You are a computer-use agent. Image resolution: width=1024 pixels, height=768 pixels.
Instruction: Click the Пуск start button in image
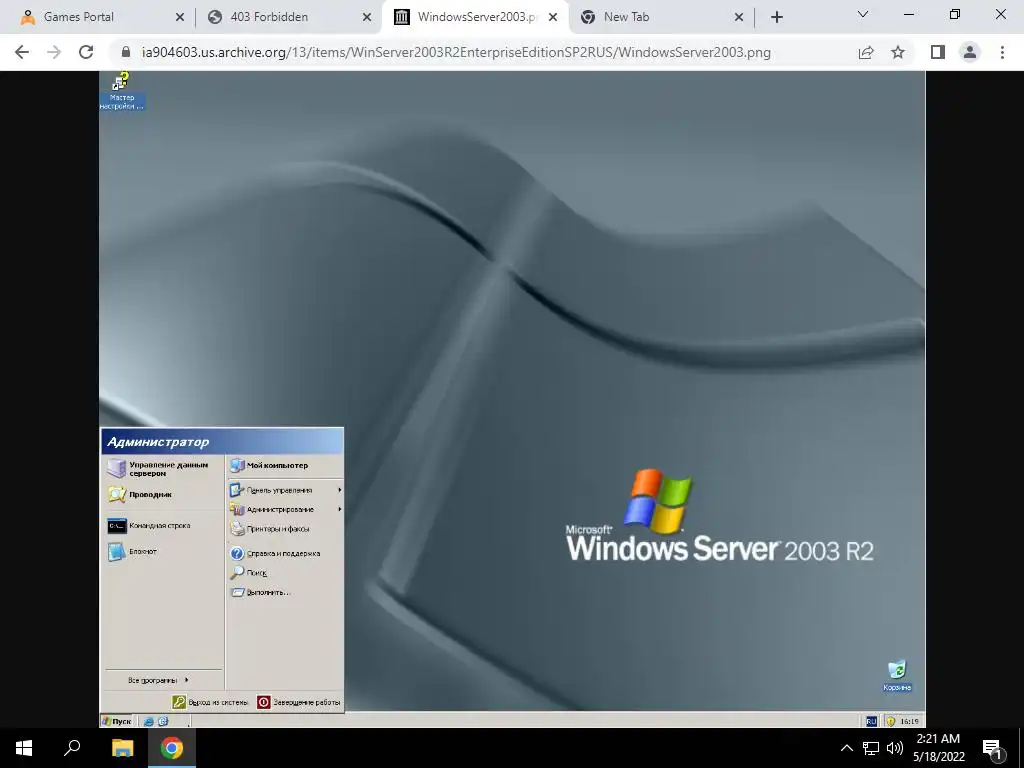[x=117, y=721]
